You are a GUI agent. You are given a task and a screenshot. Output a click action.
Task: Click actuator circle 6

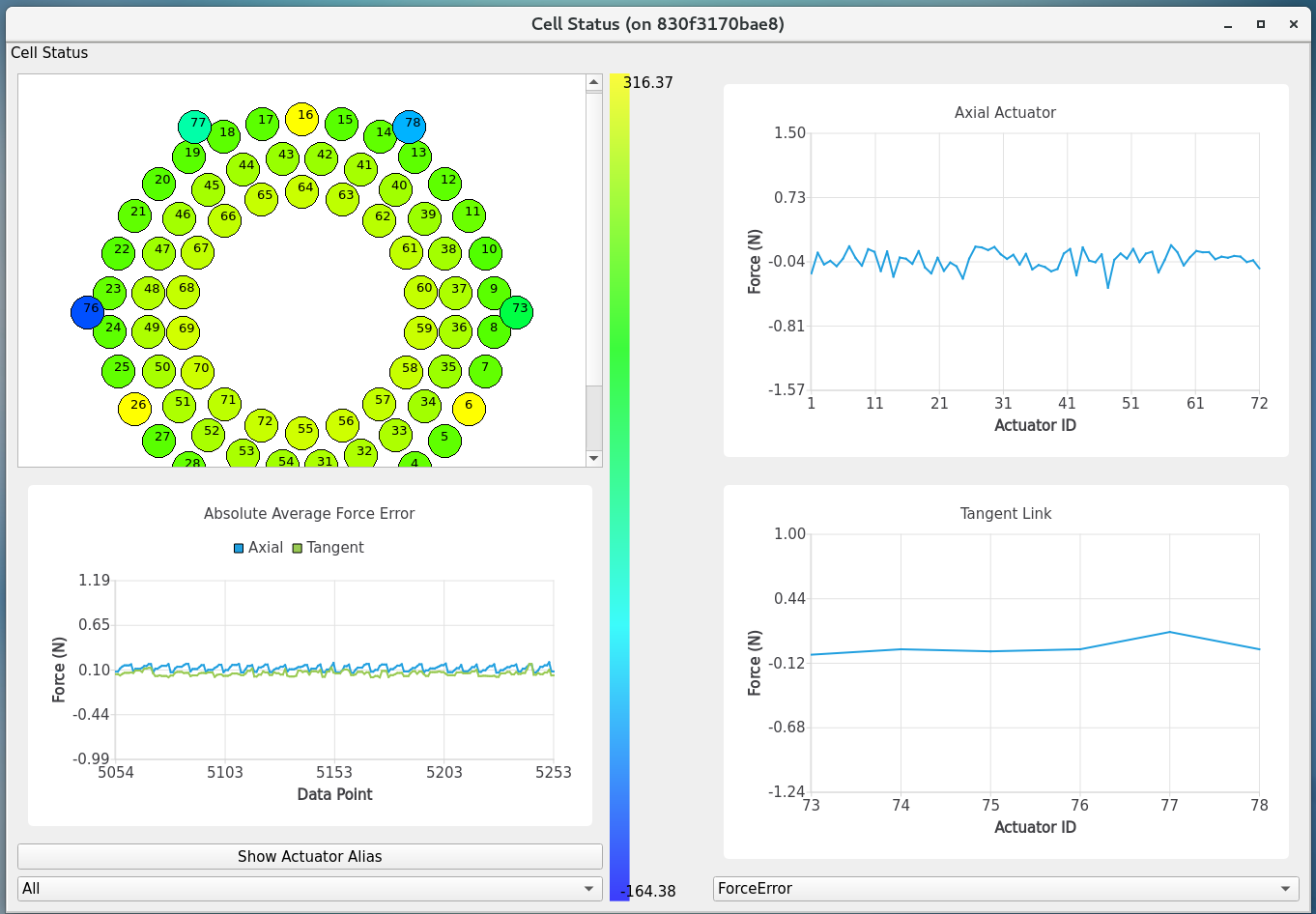coord(469,409)
